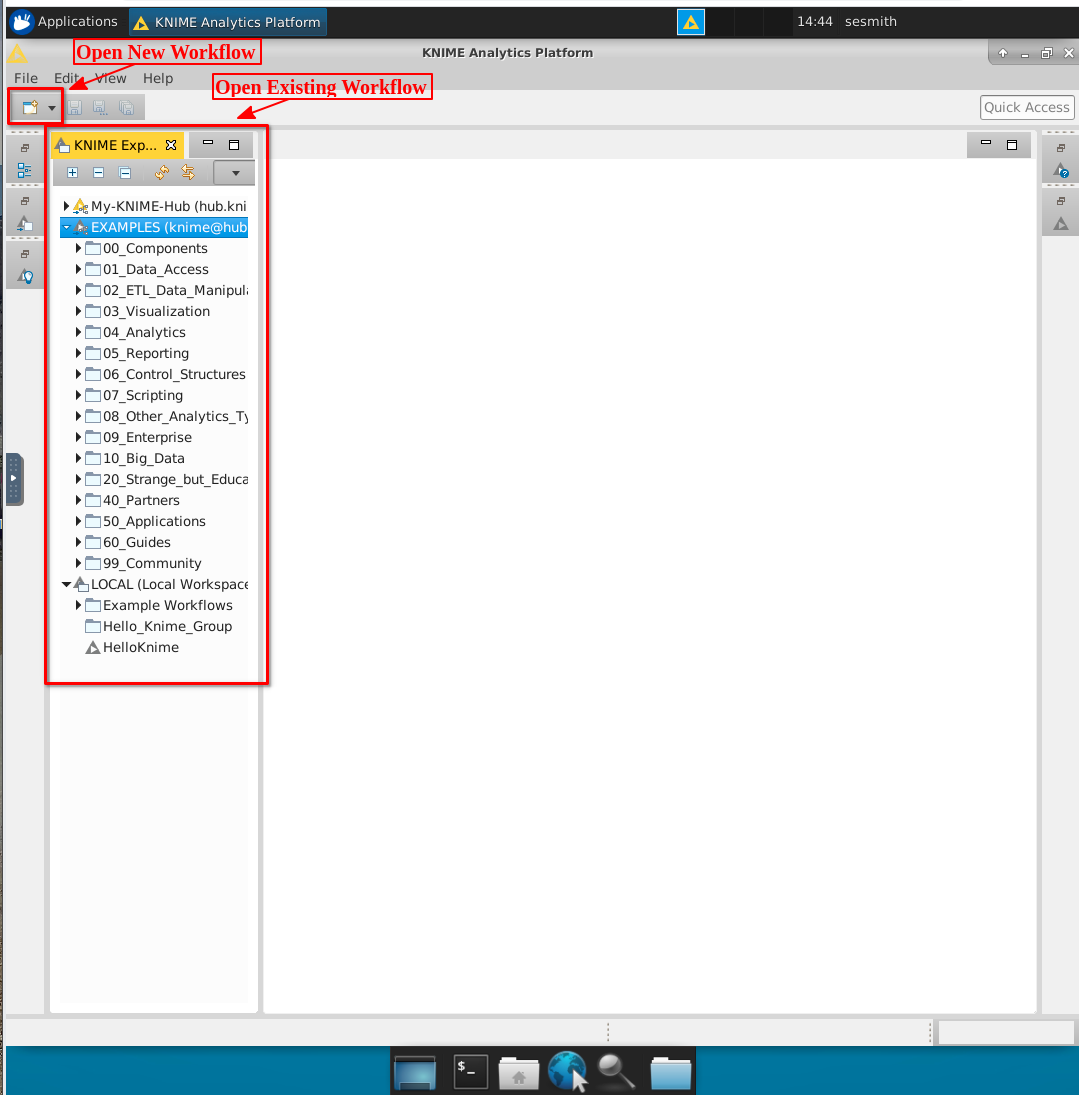1079x1095 pixels.
Task: Select the 40_Partners folder
Action: click(x=133, y=500)
